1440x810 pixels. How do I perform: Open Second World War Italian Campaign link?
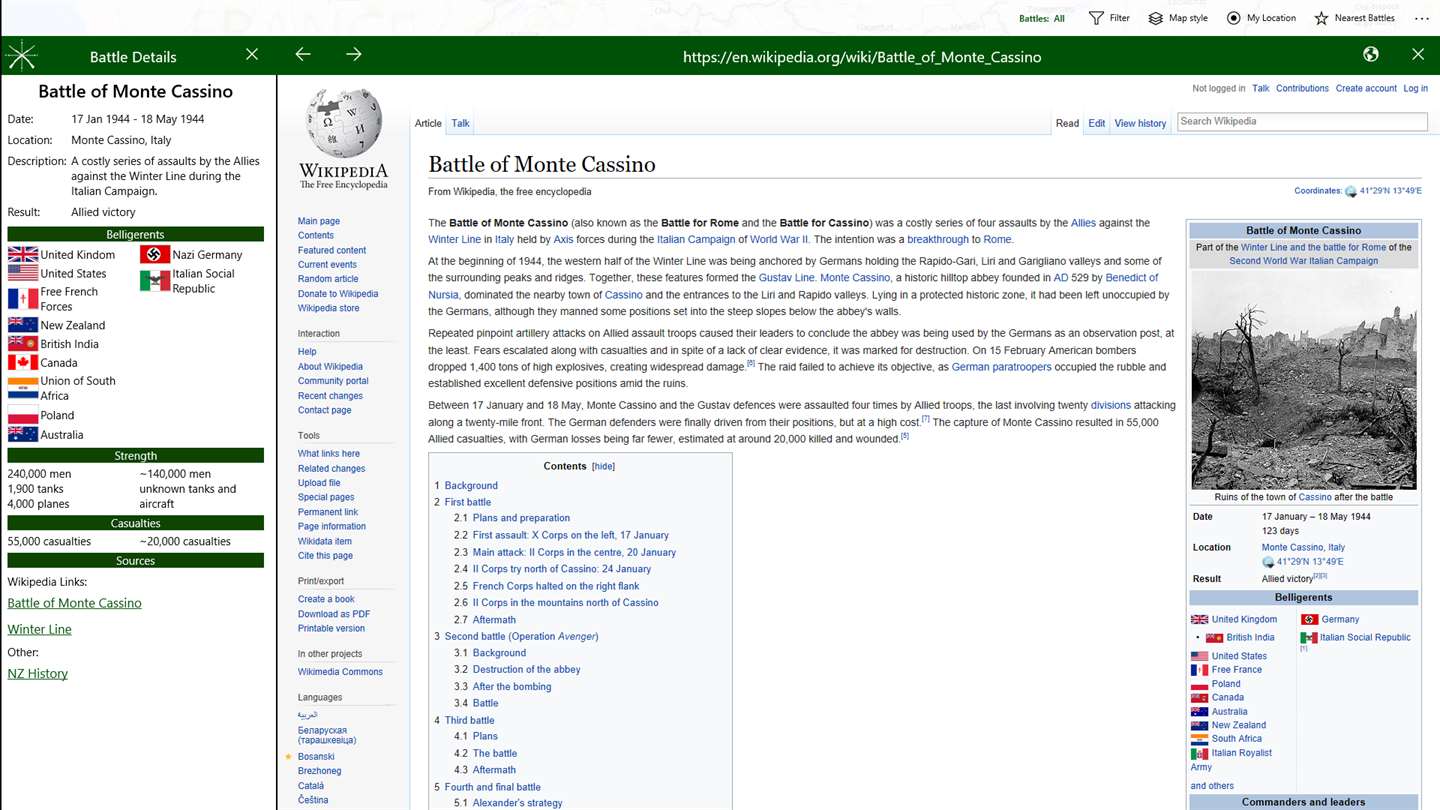point(1303,261)
